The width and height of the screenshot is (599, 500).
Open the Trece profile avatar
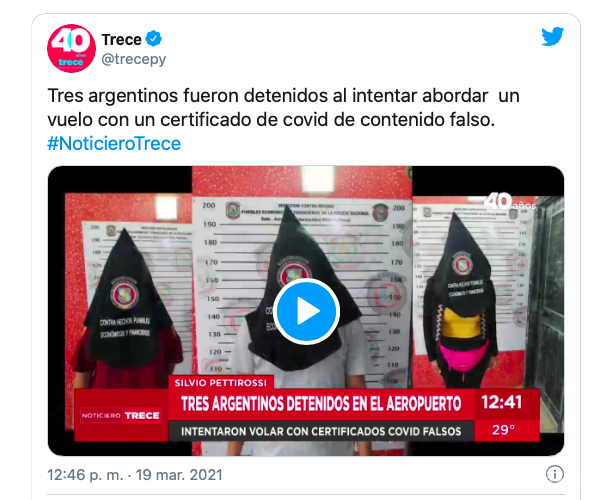click(71, 49)
